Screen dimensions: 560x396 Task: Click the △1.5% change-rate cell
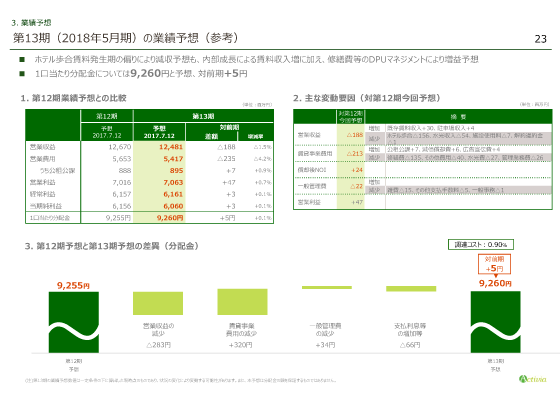tap(263, 147)
